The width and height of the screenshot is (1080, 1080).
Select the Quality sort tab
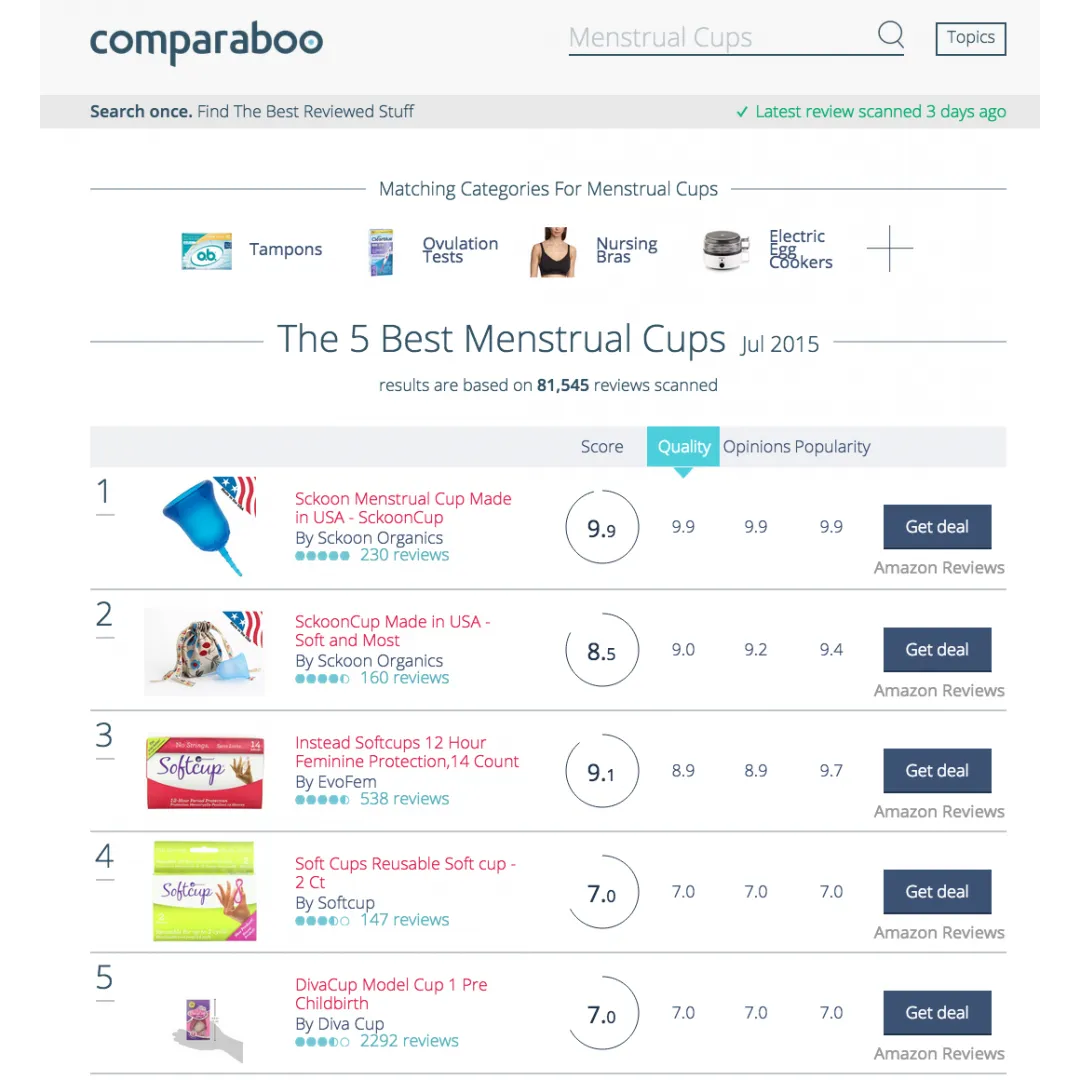coord(683,446)
